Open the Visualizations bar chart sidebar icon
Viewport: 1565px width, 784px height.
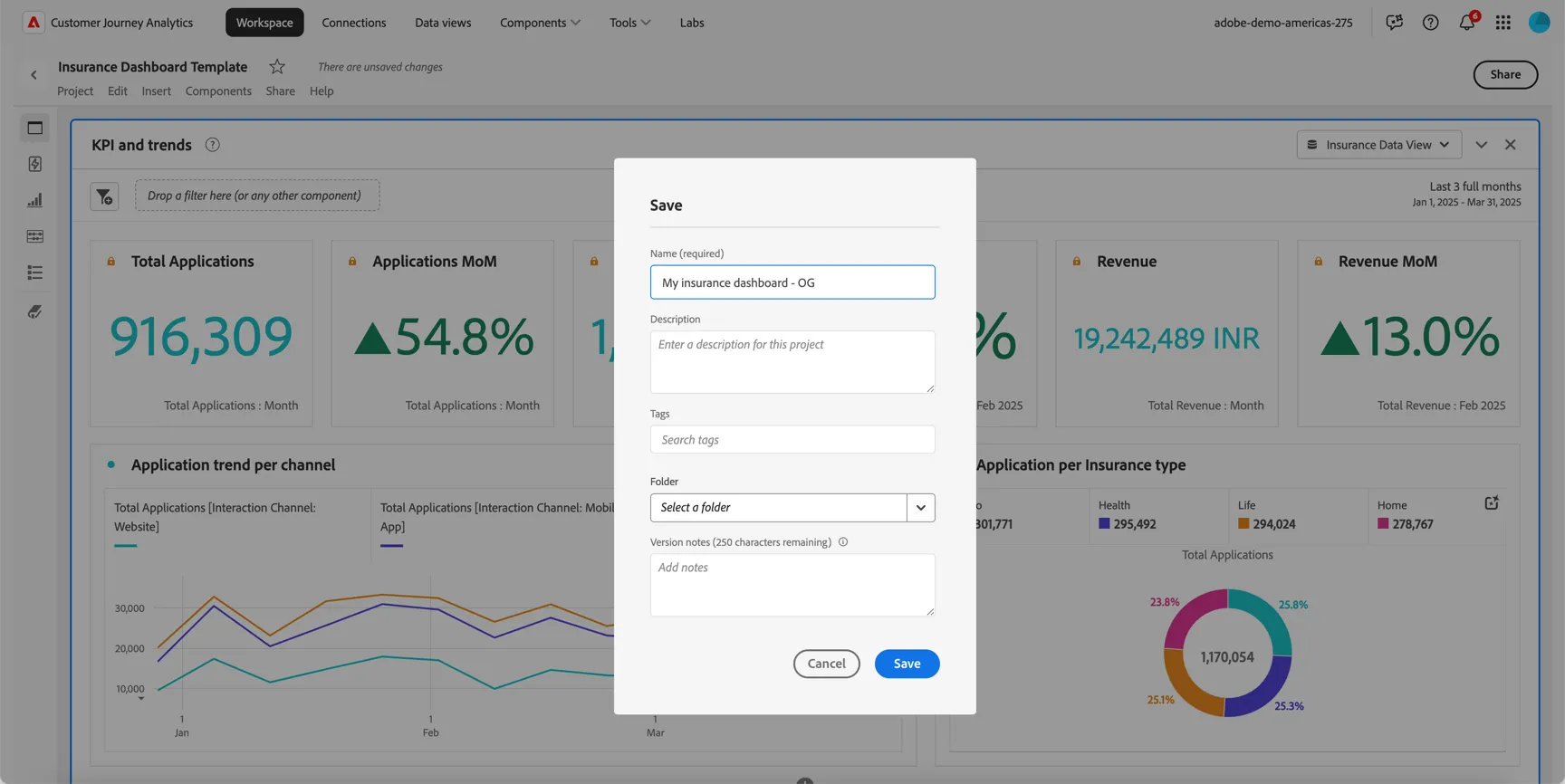click(34, 200)
